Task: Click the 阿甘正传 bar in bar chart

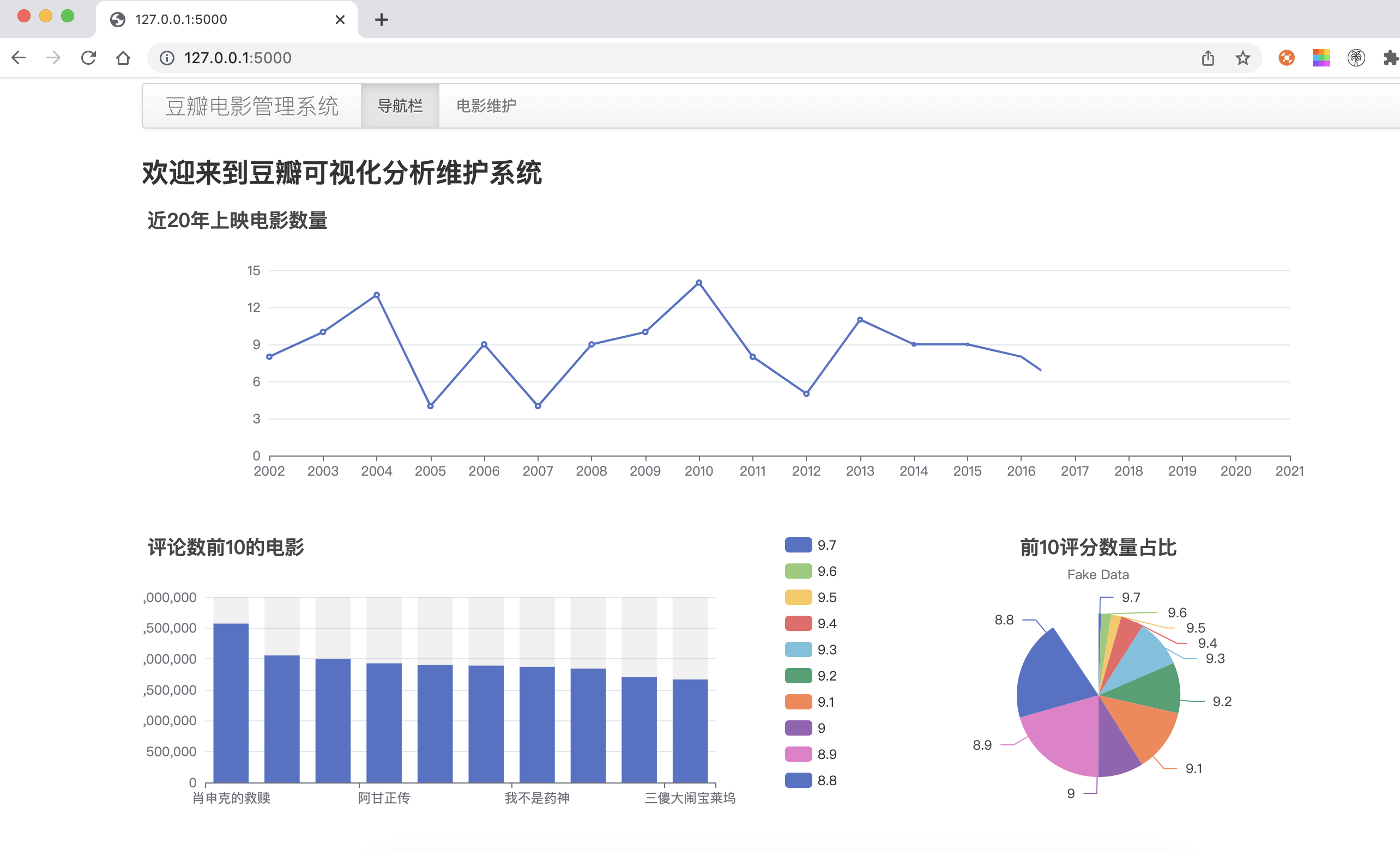Action: pos(384,723)
